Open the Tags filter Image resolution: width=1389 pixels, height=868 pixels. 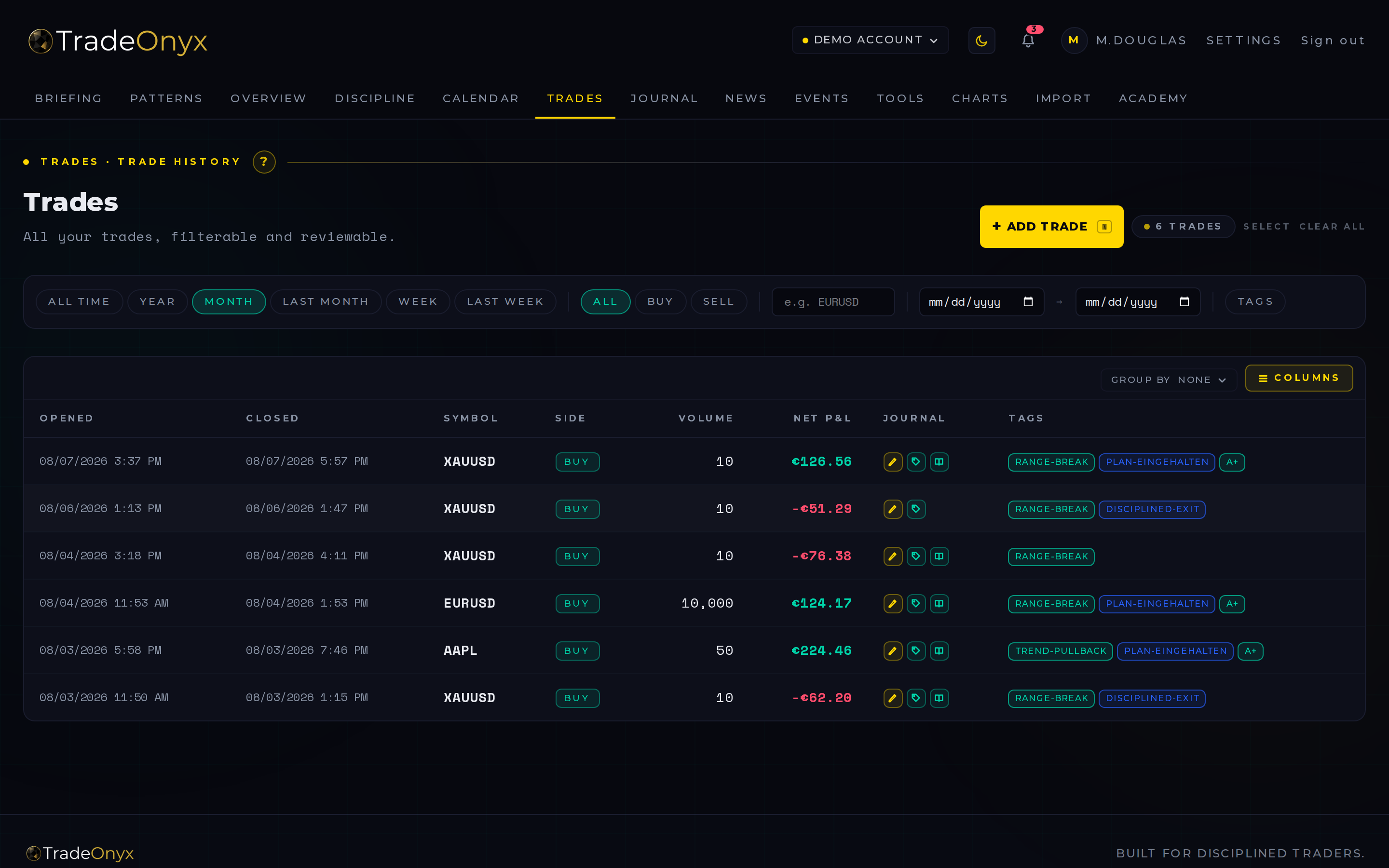coord(1255,302)
